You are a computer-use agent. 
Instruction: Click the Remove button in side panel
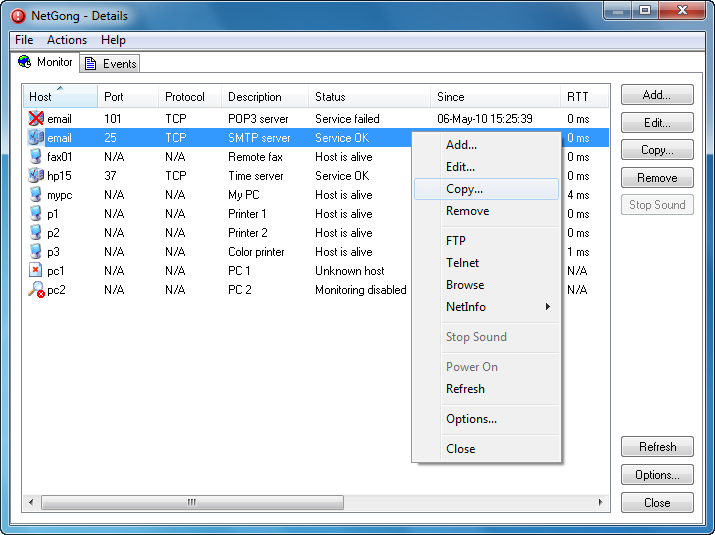pos(657,178)
